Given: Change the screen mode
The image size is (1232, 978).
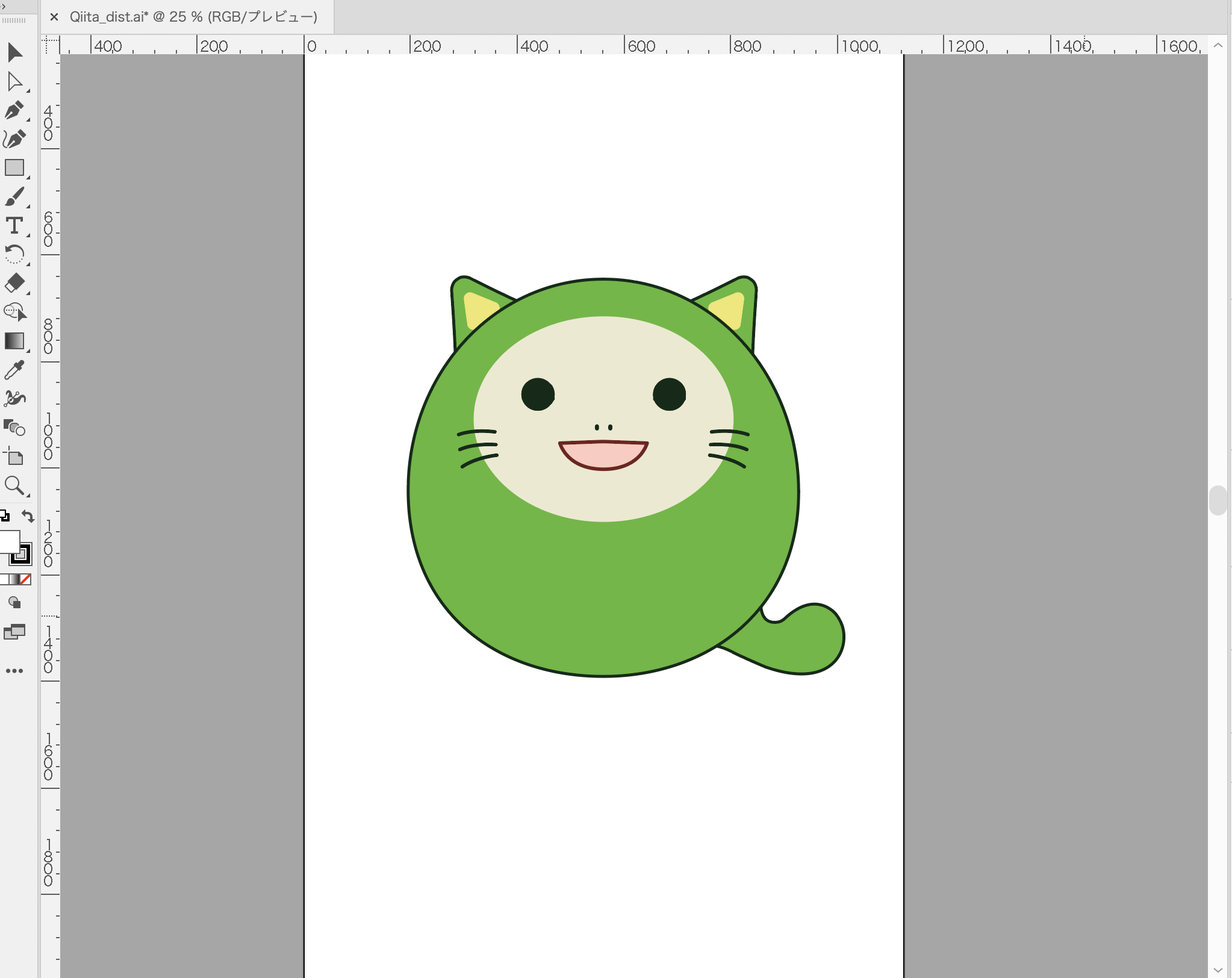Looking at the screenshot, I should tap(15, 632).
